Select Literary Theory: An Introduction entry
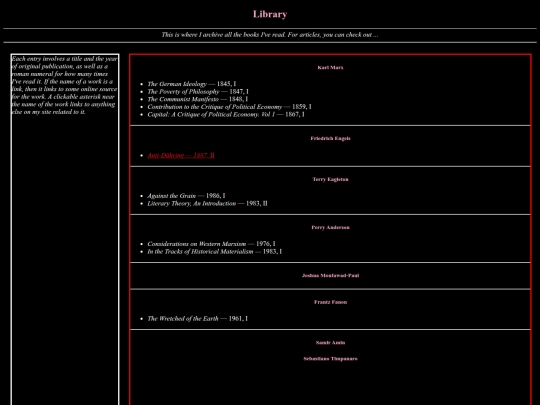 (x=207, y=204)
